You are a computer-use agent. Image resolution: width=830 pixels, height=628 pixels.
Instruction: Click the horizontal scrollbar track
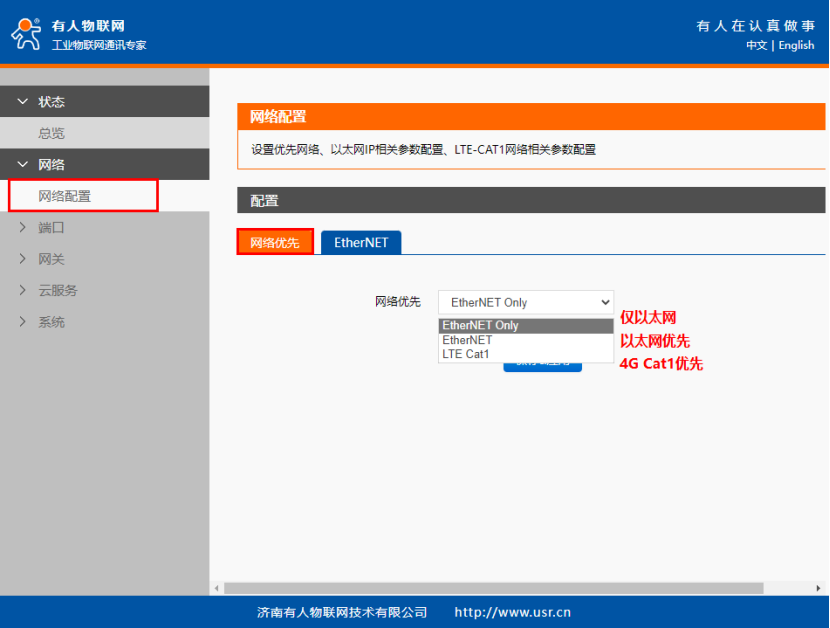[x=790, y=588]
